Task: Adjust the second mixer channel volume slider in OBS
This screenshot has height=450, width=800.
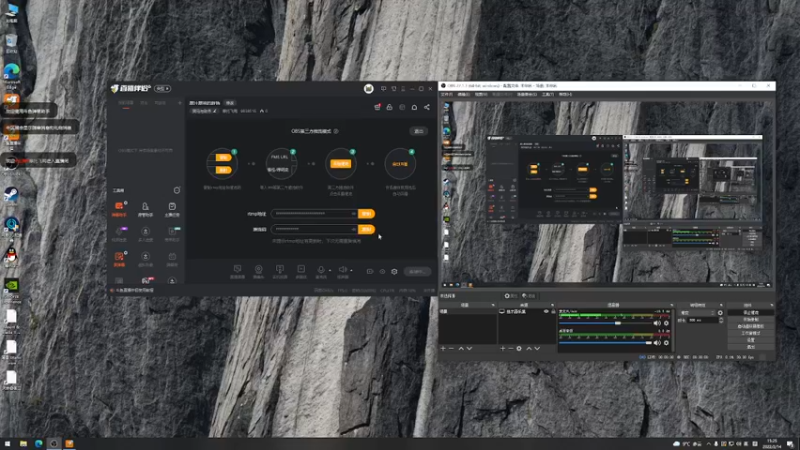Action: pyautogui.click(x=608, y=343)
